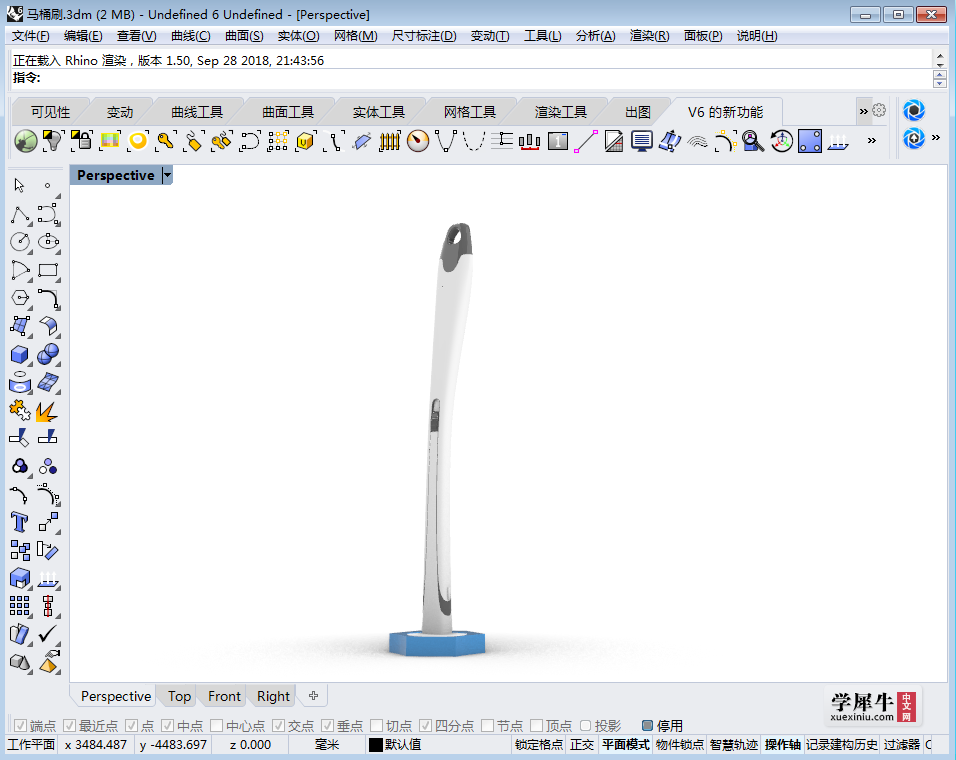The width and height of the screenshot is (956, 760).
Task: Open the 曲面(S) menu
Action: [x=244, y=36]
